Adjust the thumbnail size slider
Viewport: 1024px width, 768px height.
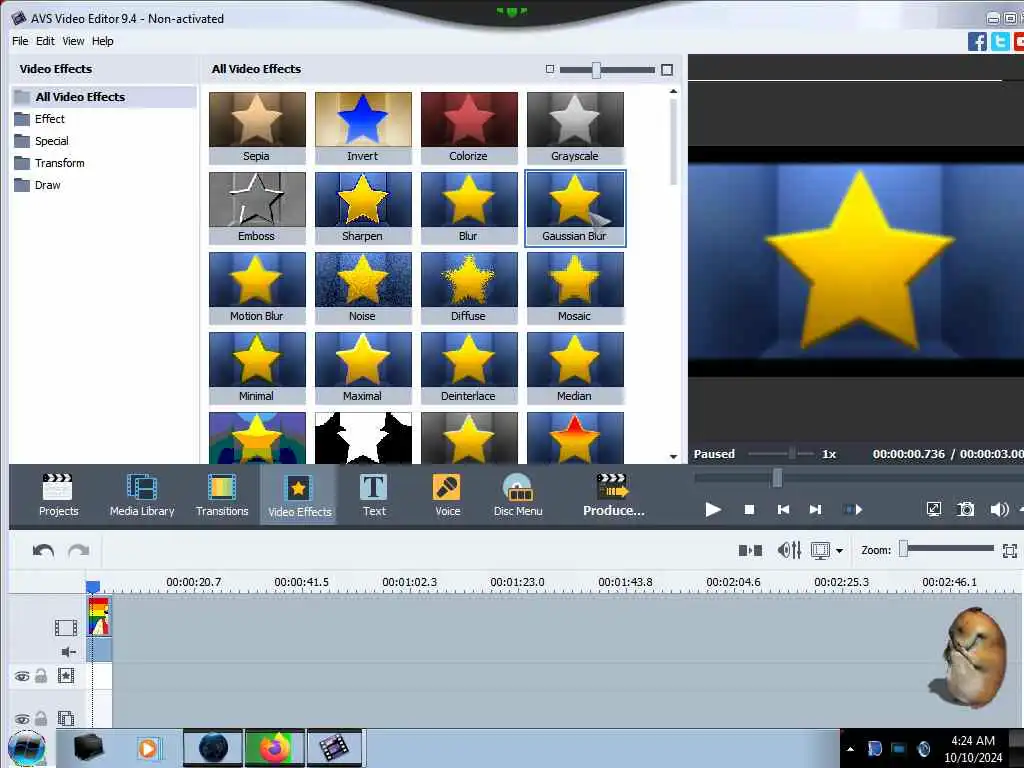596,70
